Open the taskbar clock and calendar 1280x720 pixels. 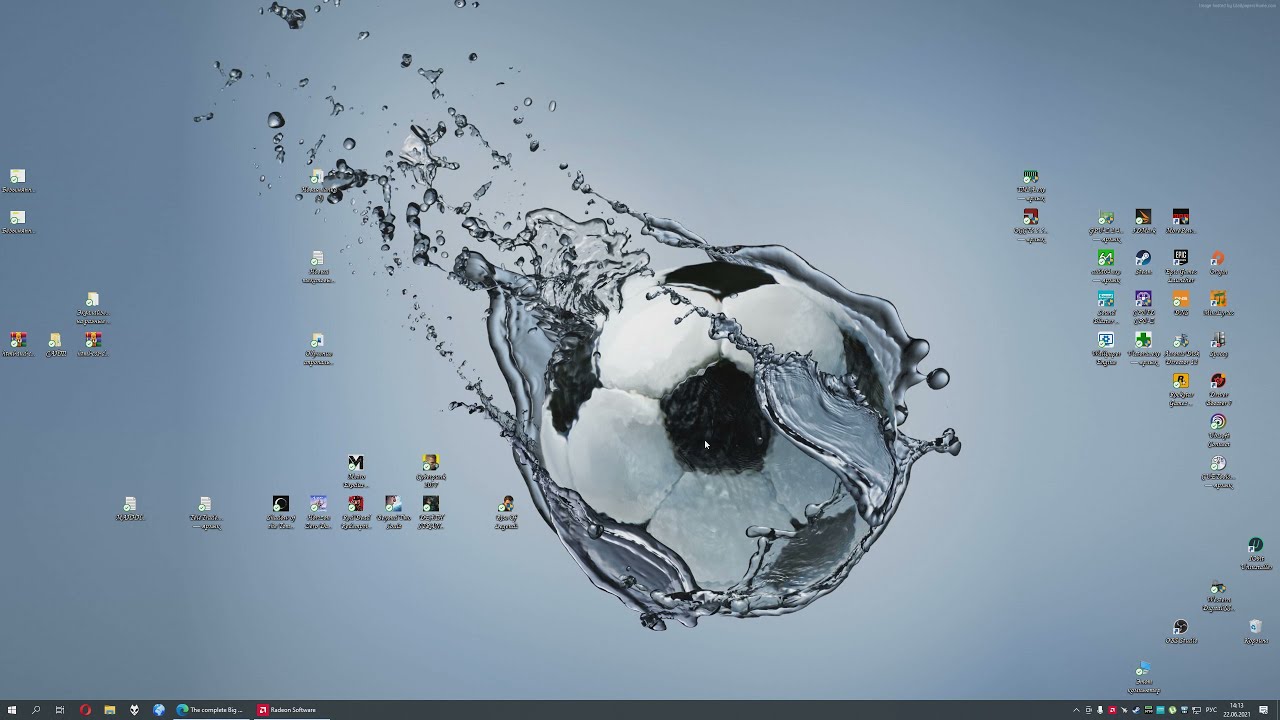(1237, 710)
